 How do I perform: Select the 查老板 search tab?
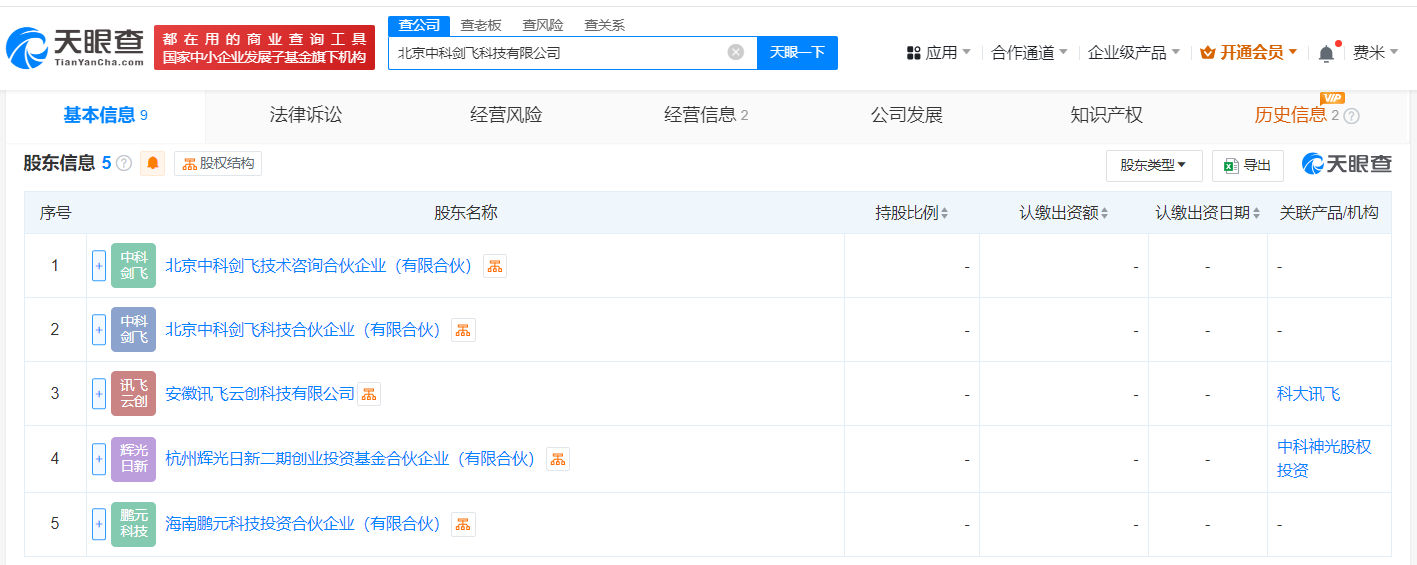pyautogui.click(x=481, y=25)
